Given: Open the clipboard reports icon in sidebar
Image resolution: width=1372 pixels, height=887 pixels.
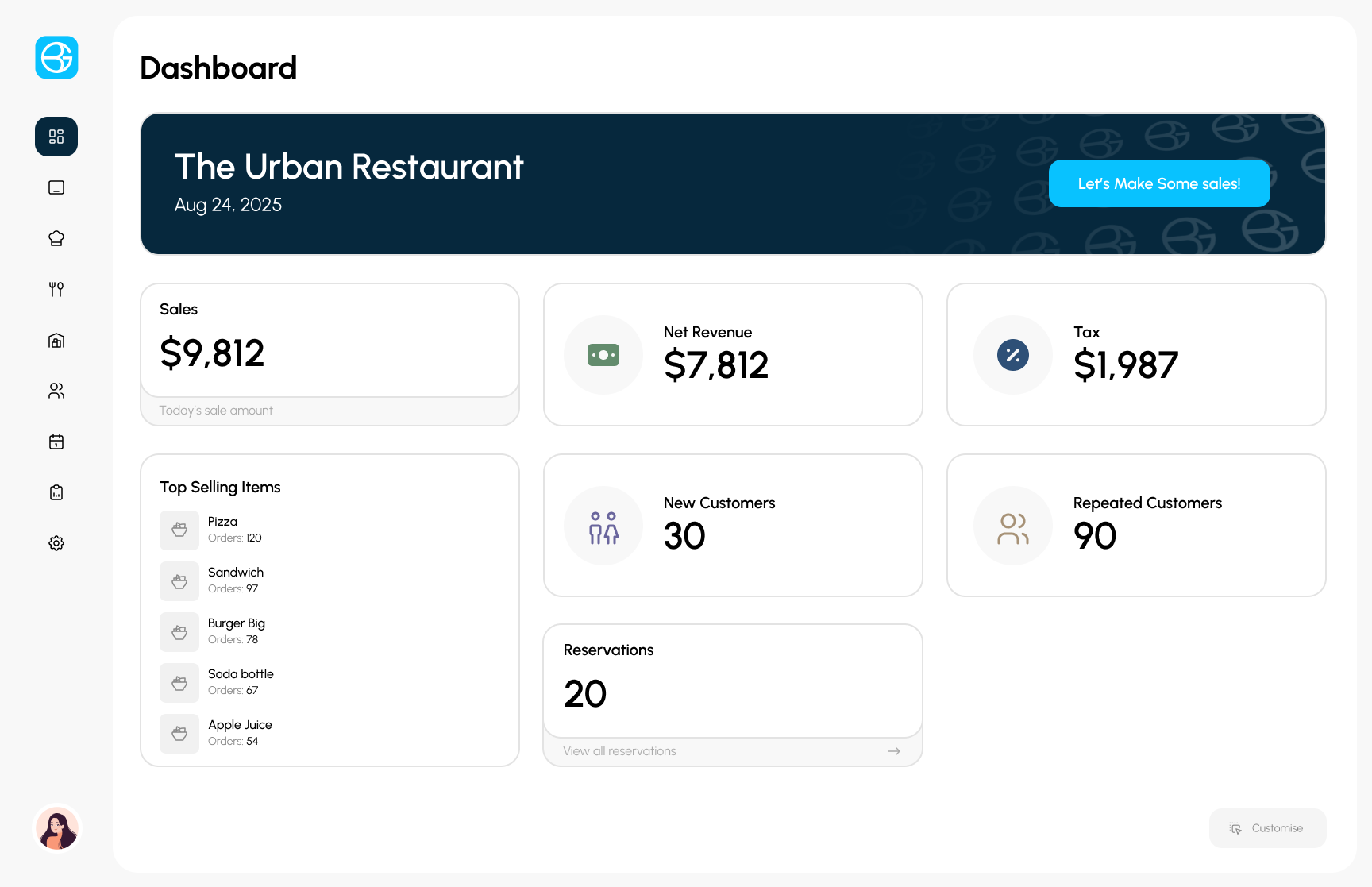Looking at the screenshot, I should (x=56, y=492).
